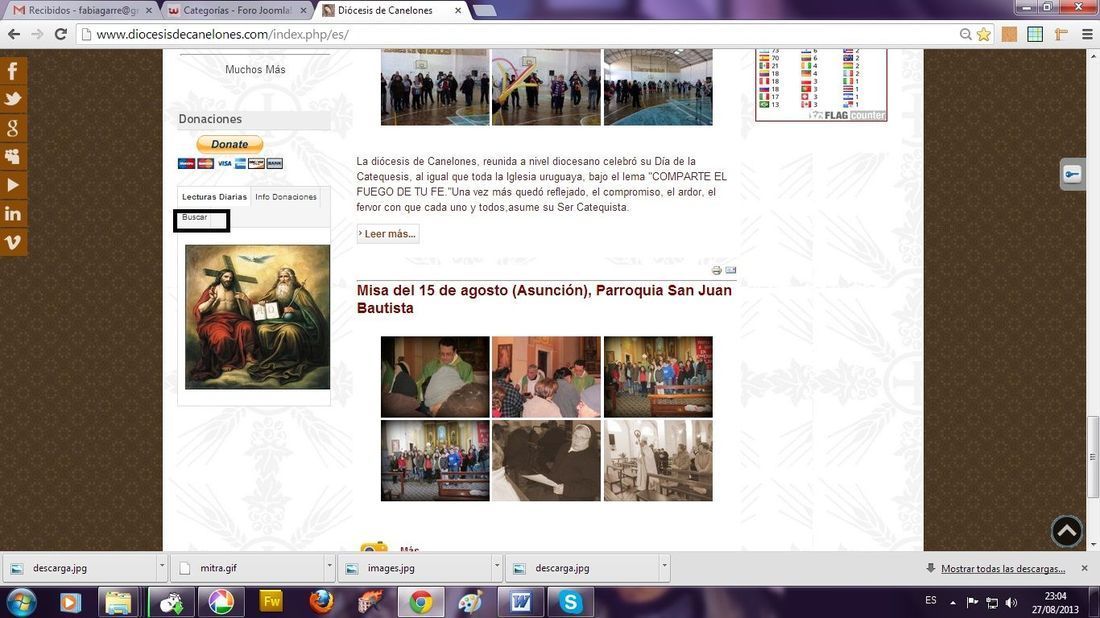This screenshot has height=618, width=1100.
Task: Click the key icon tab on the right edge
Action: 1072,175
